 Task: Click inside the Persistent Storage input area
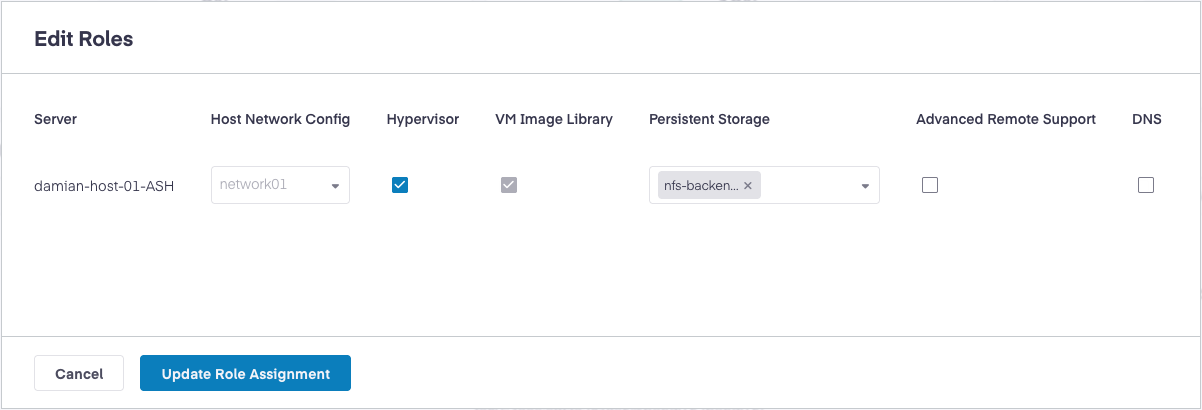tap(808, 185)
